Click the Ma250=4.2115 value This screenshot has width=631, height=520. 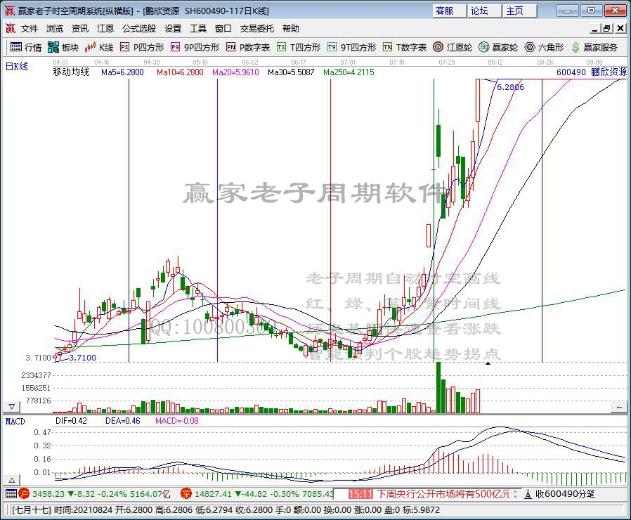click(349, 72)
